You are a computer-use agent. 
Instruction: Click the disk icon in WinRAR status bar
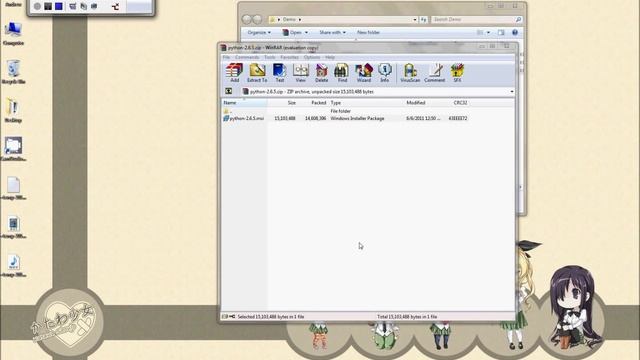click(225, 316)
